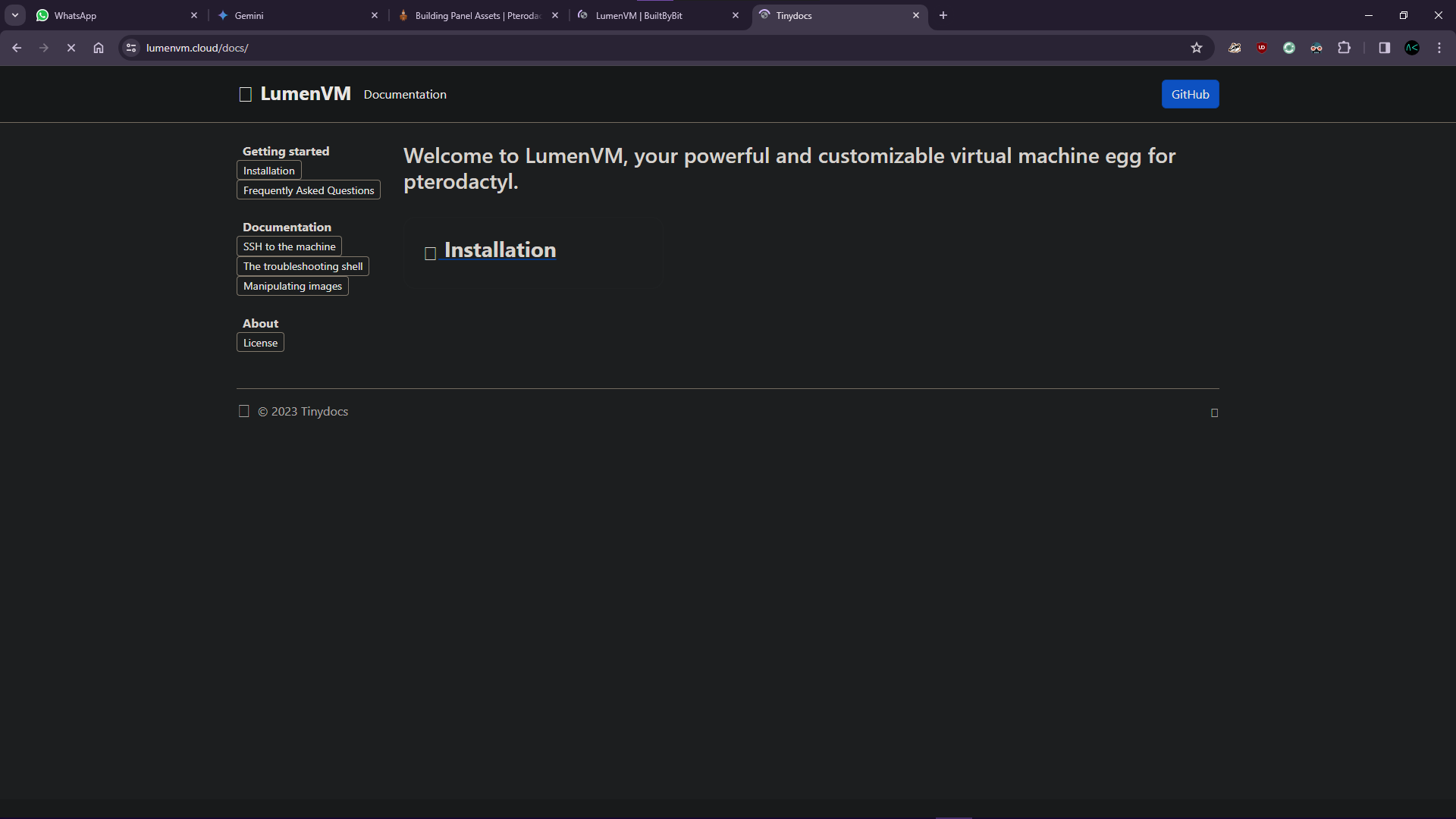Open the uBlock Origin extension
Viewport: 1456px width, 819px height.
point(1262,48)
